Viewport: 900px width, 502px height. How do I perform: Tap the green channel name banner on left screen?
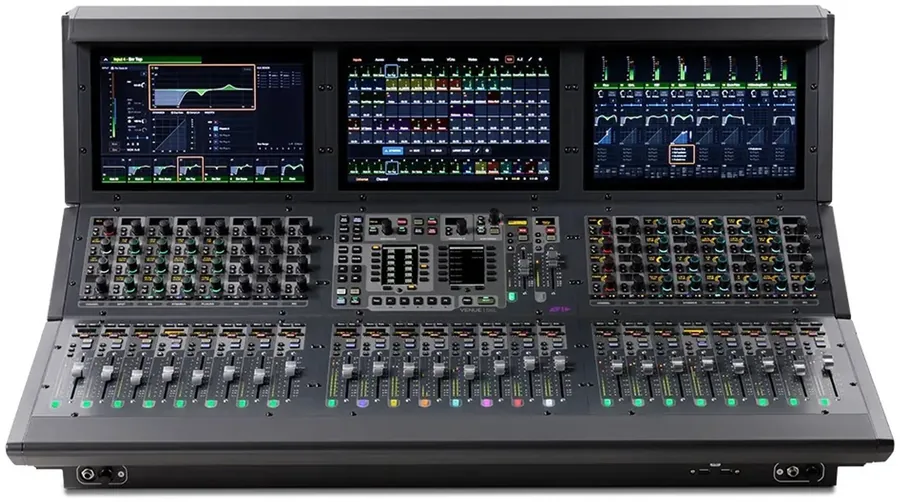coord(157,59)
